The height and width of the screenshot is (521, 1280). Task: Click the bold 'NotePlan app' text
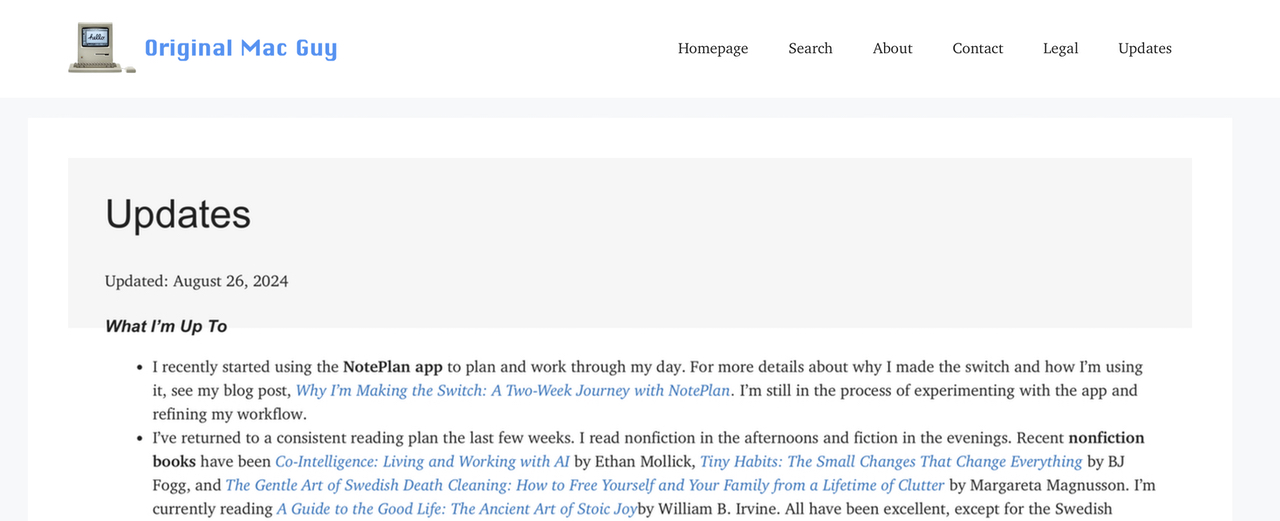(x=393, y=367)
